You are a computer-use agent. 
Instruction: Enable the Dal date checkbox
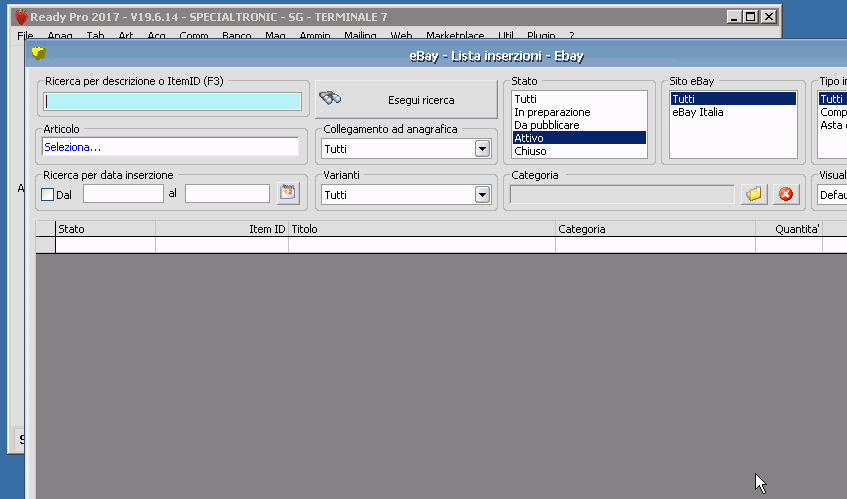tap(48, 194)
